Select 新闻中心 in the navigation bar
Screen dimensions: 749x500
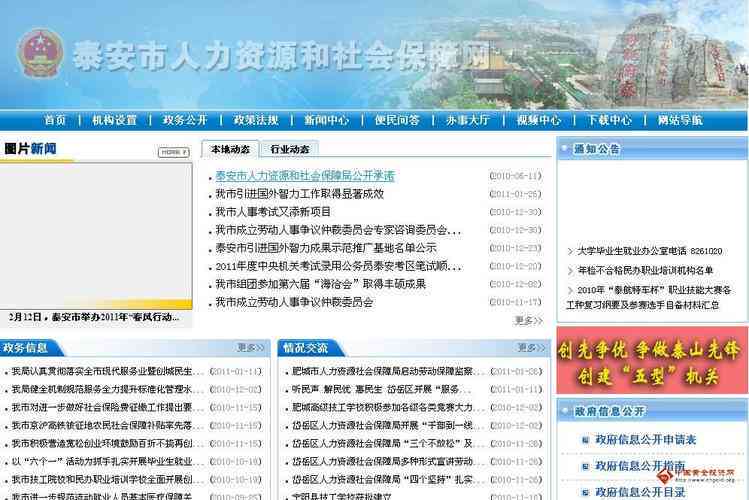[327, 120]
